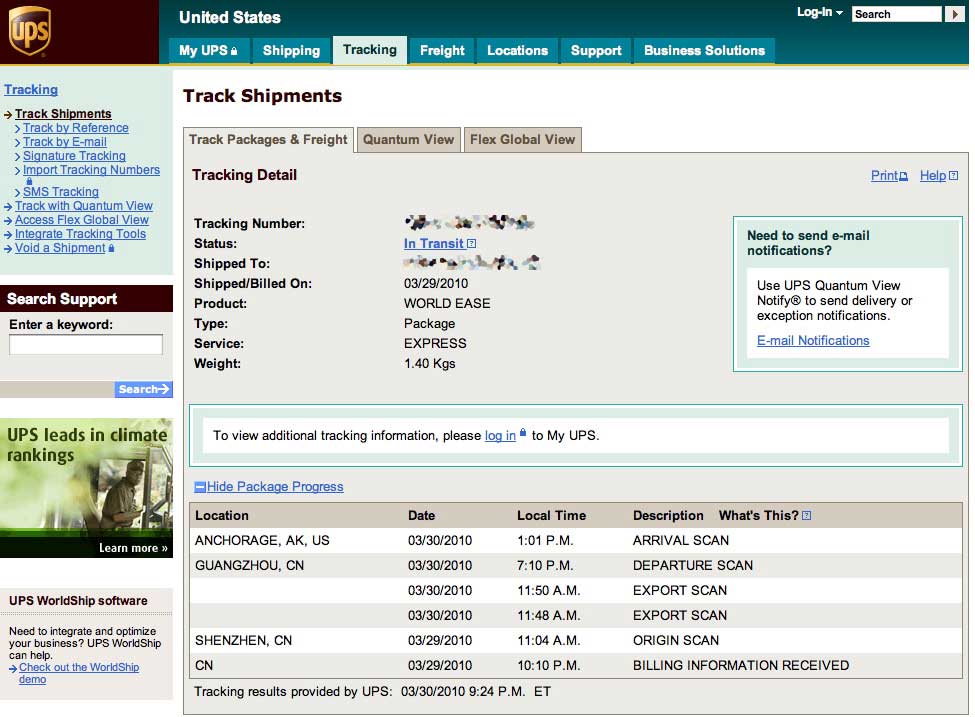Click the 11:48 A.M. local time cell
The height and width of the screenshot is (717, 975).
point(548,615)
